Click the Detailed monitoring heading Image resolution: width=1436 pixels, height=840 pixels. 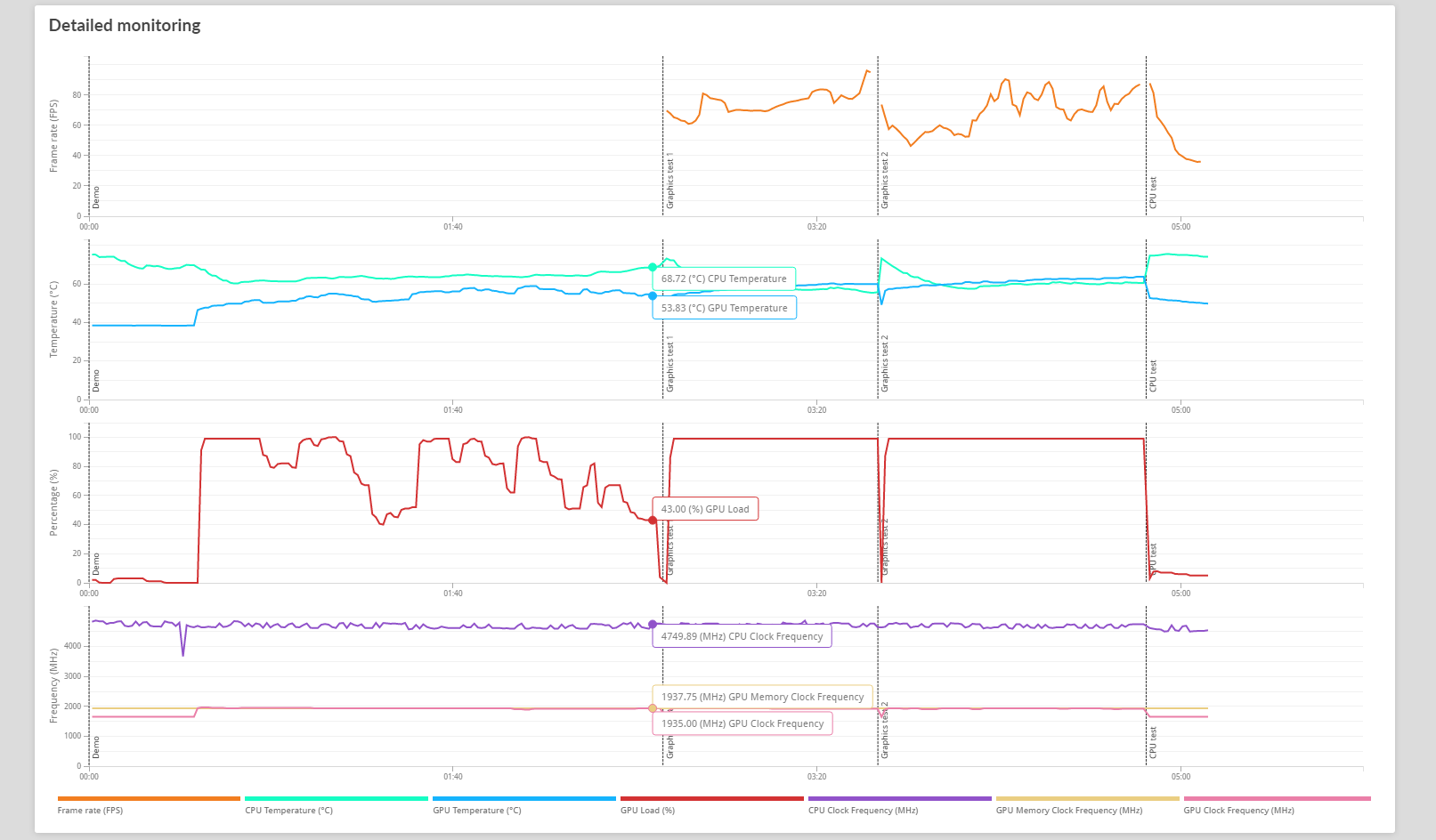(x=125, y=26)
